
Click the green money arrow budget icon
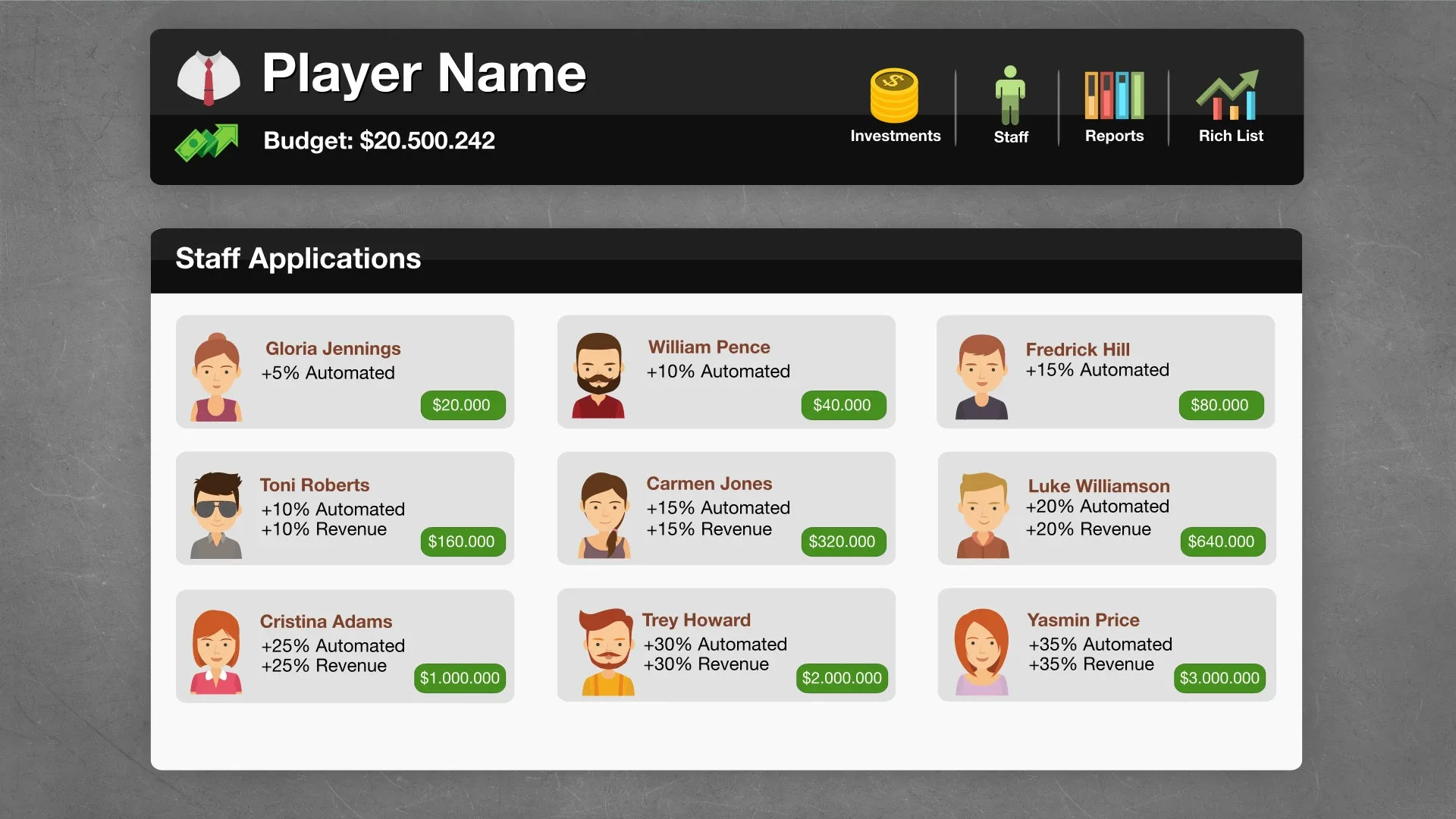coord(206,142)
